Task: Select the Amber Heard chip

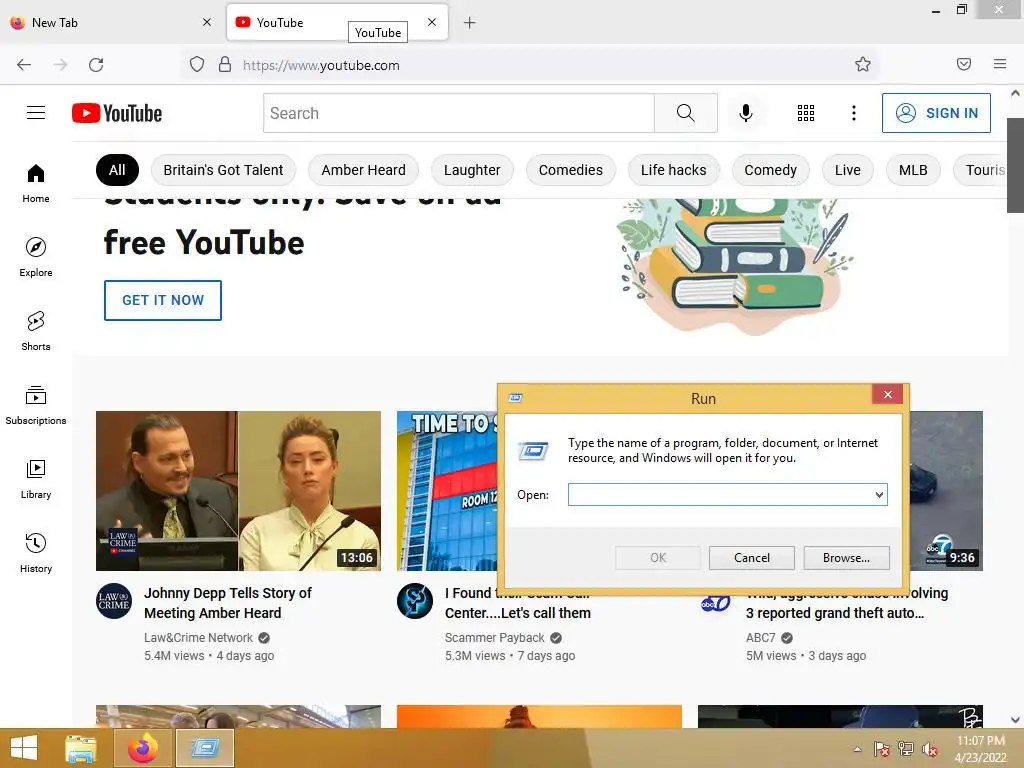Action: pyautogui.click(x=363, y=170)
